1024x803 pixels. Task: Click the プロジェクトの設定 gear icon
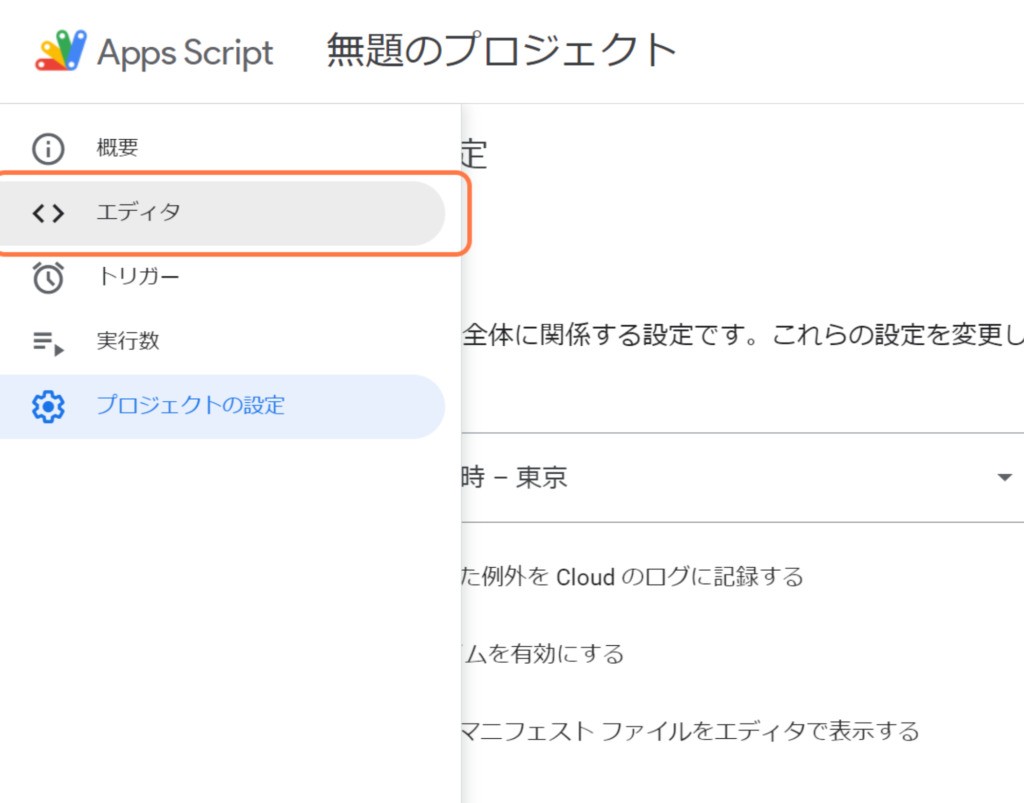48,406
